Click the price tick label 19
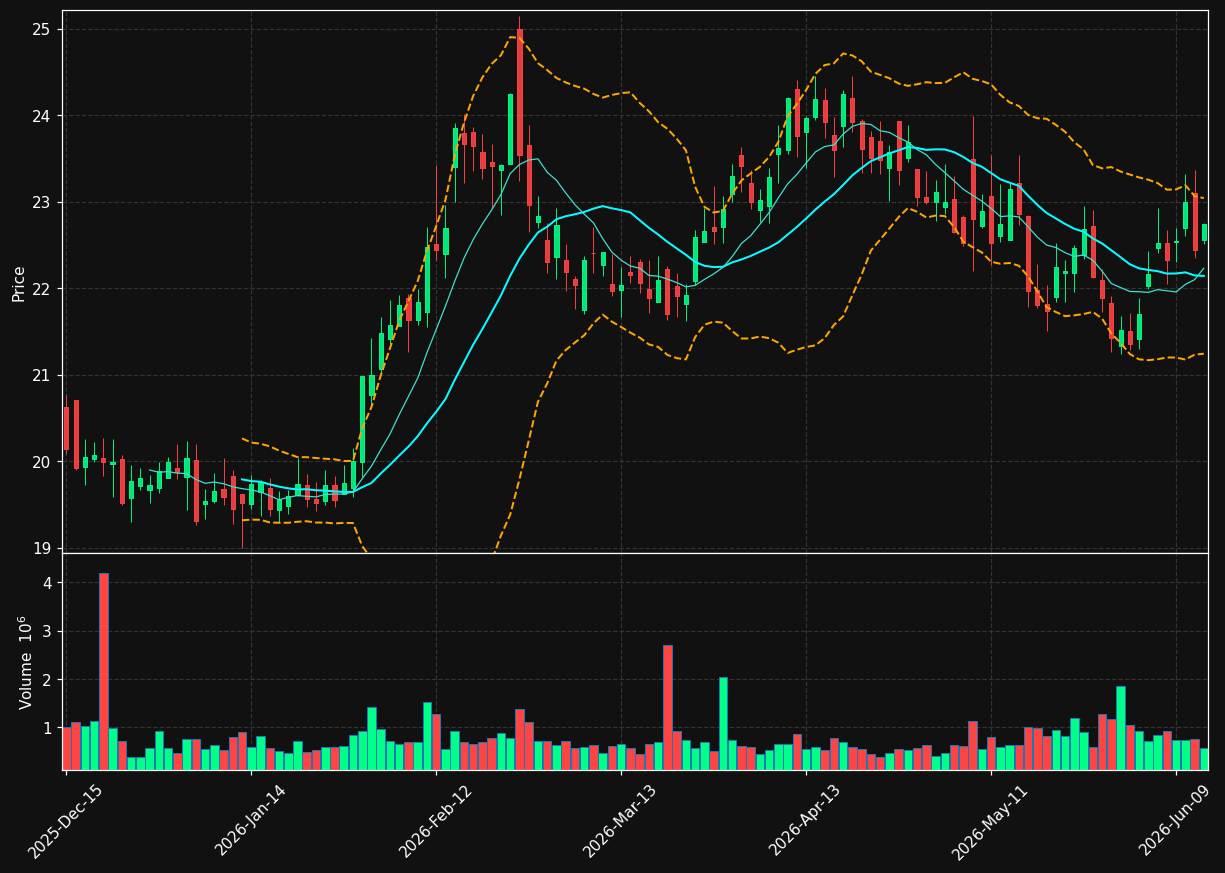Viewport: 1225px width, 873px height. (x=41, y=548)
